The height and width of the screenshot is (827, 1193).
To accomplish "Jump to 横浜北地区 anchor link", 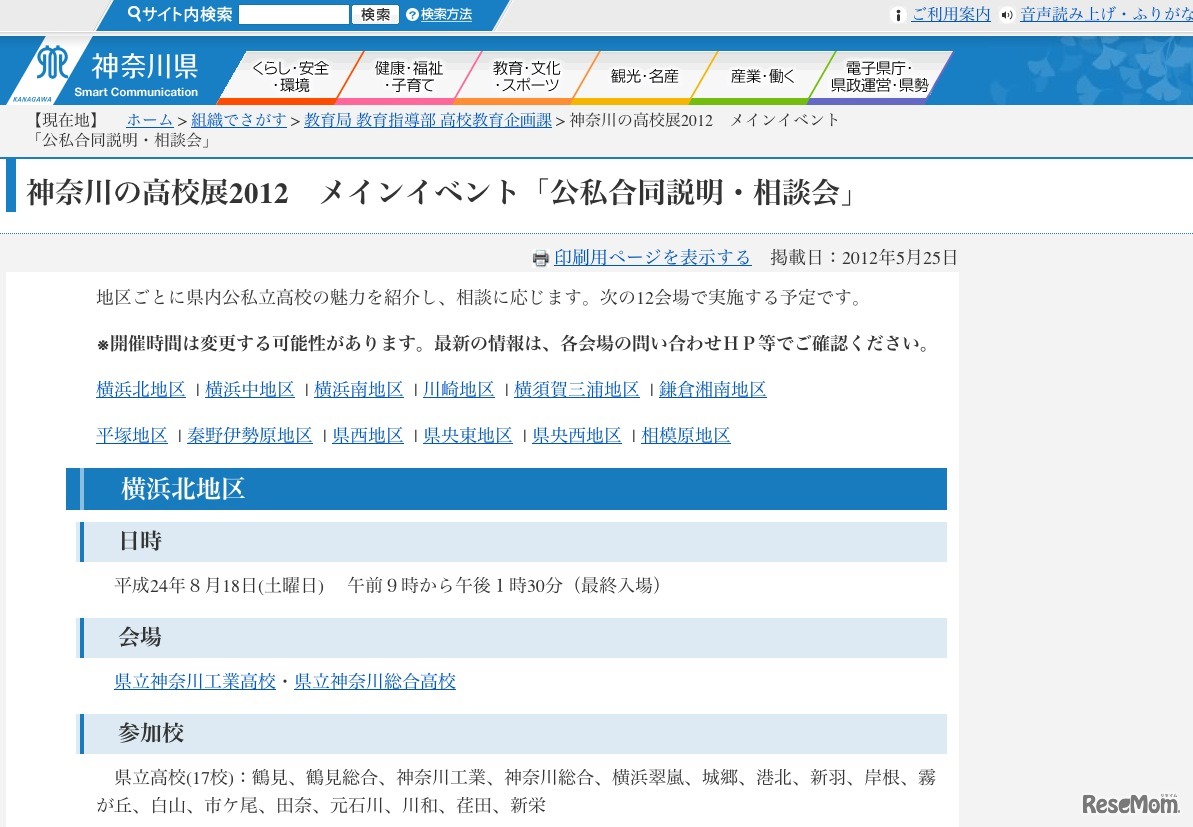I will [141, 390].
